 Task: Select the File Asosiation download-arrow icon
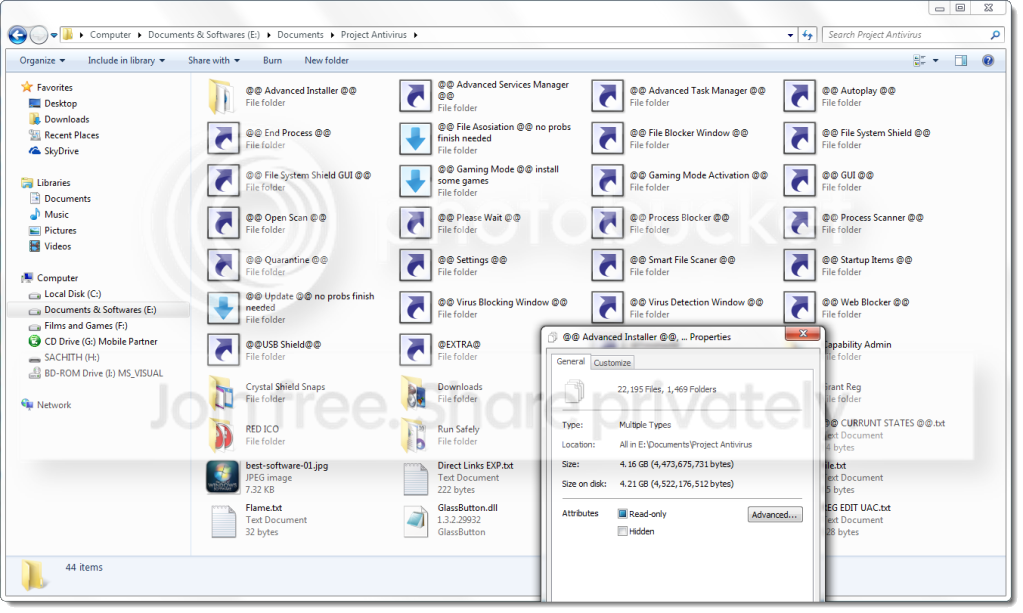click(x=415, y=138)
